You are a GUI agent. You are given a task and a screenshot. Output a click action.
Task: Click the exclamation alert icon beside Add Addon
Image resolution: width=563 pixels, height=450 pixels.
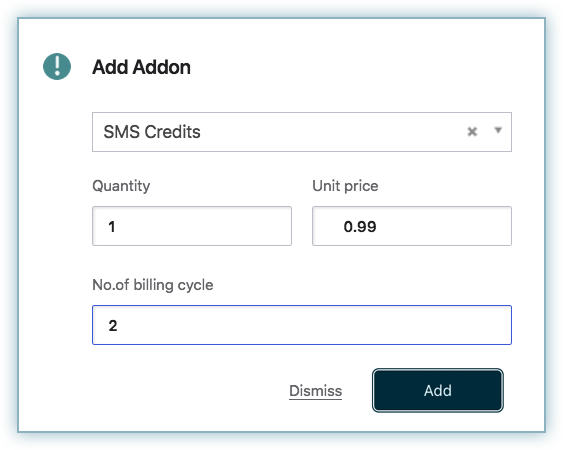(57, 66)
